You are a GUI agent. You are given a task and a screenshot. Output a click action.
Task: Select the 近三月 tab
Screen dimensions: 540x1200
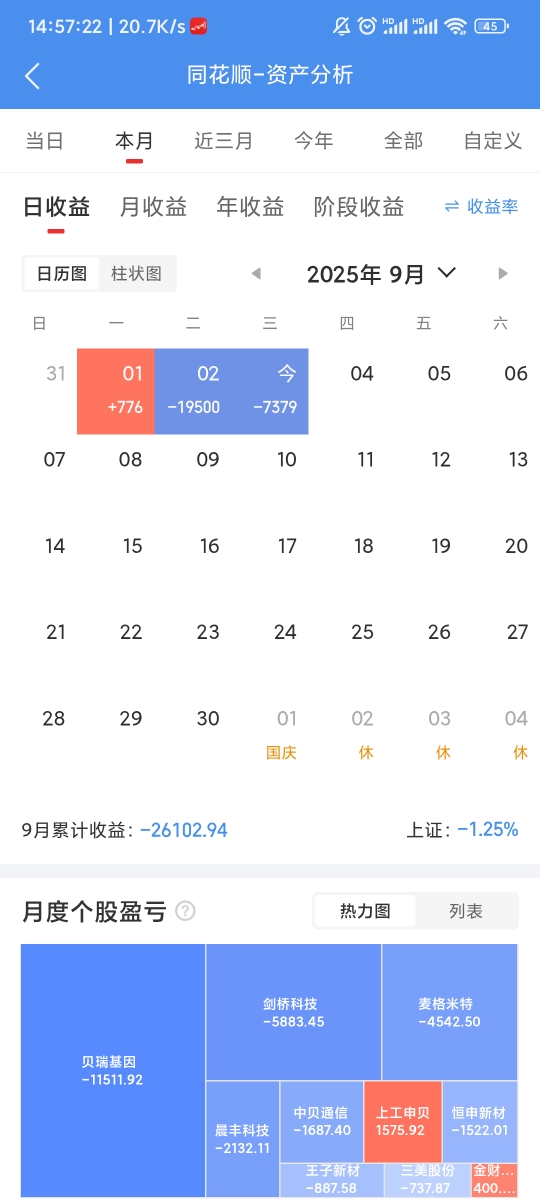click(224, 141)
